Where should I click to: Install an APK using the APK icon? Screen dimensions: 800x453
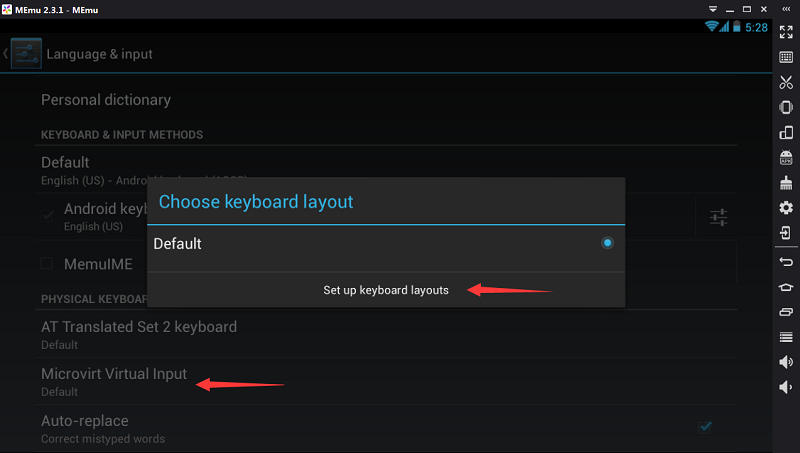click(x=786, y=158)
